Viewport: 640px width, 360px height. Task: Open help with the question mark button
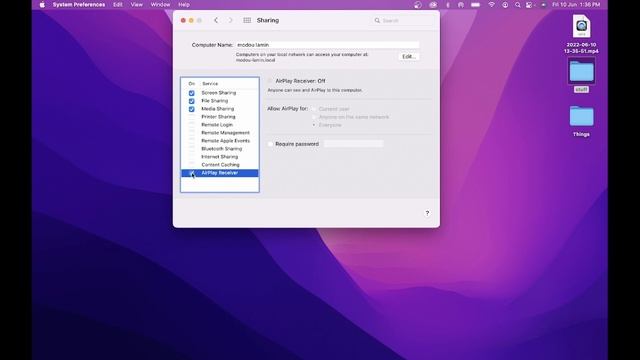[427, 213]
